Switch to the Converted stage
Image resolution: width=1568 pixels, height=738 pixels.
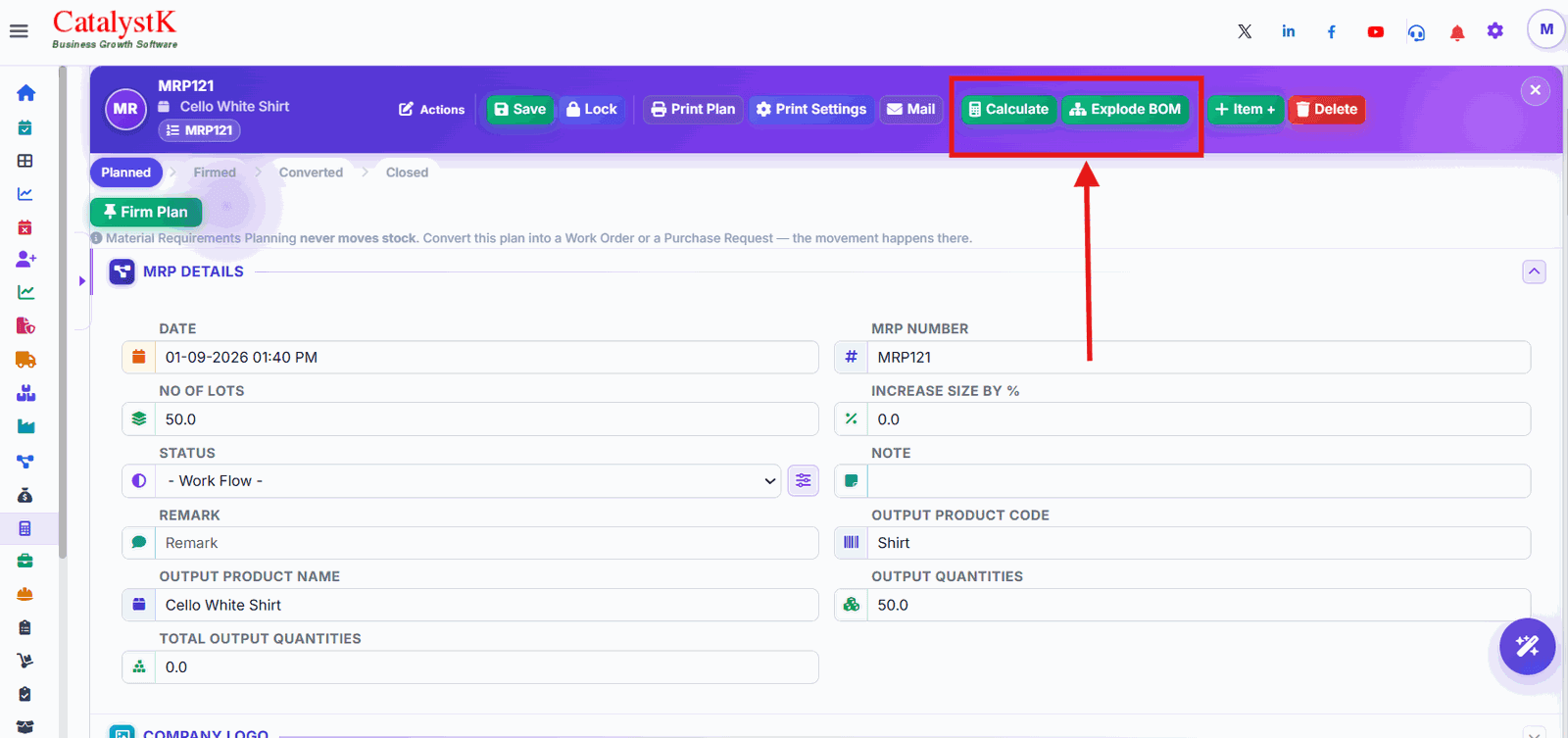[x=312, y=172]
